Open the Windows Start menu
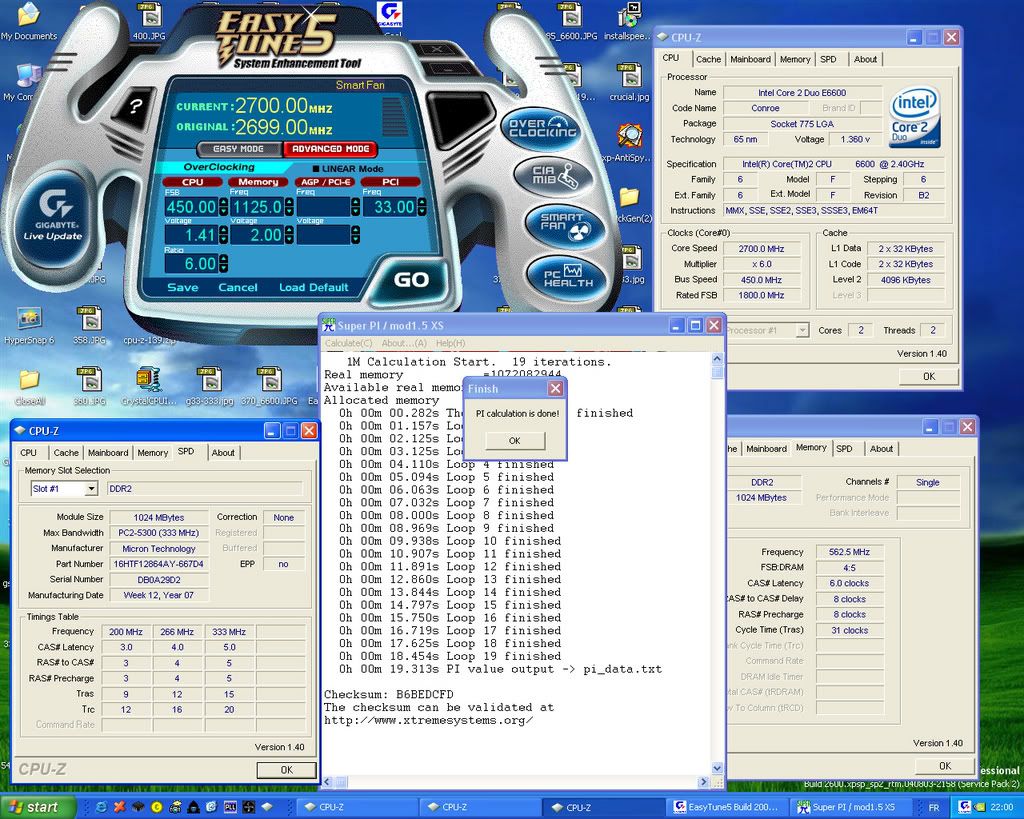This screenshot has height=819, width=1024. [x=37, y=807]
